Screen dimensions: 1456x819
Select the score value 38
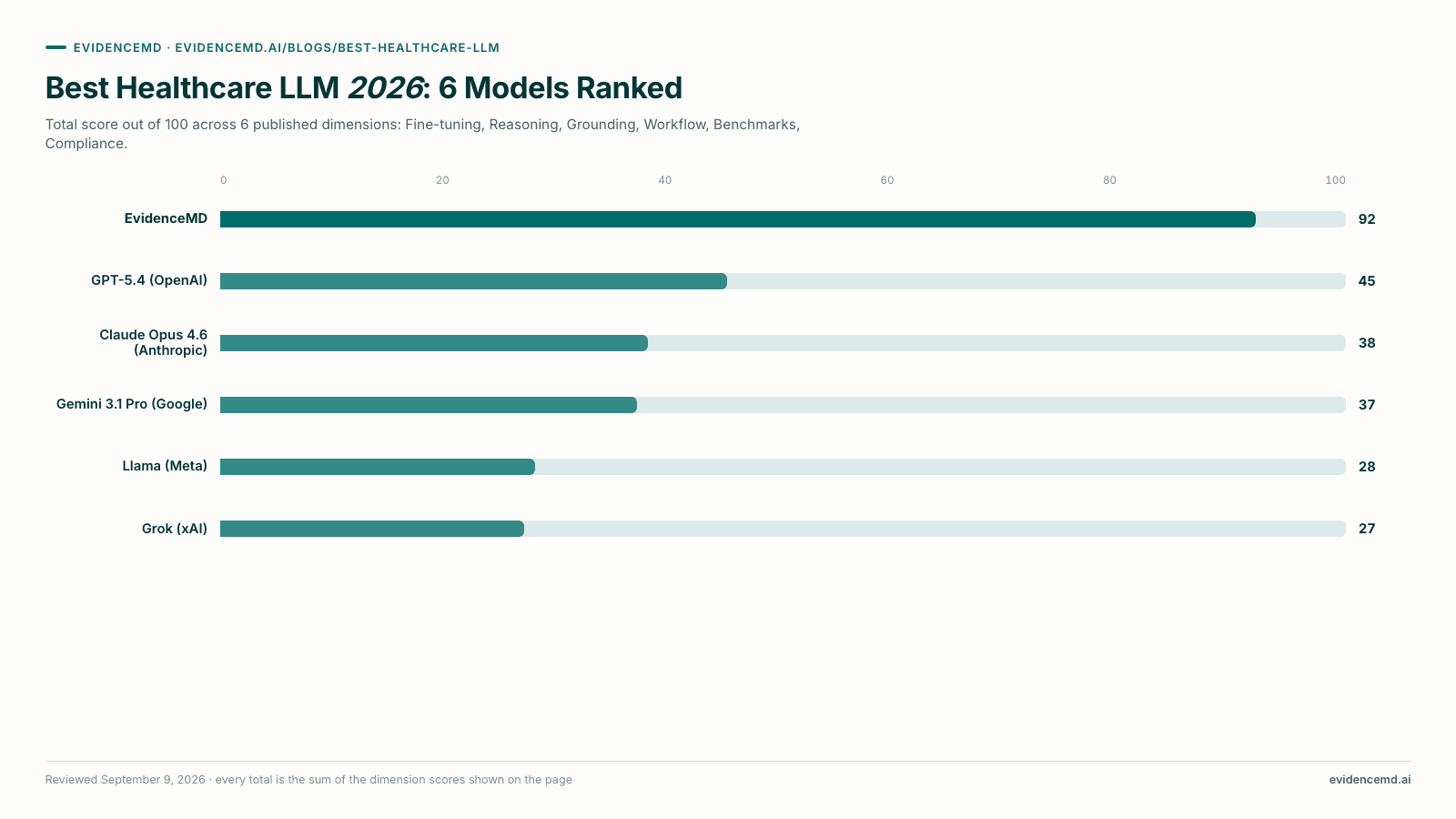pyautogui.click(x=1367, y=343)
